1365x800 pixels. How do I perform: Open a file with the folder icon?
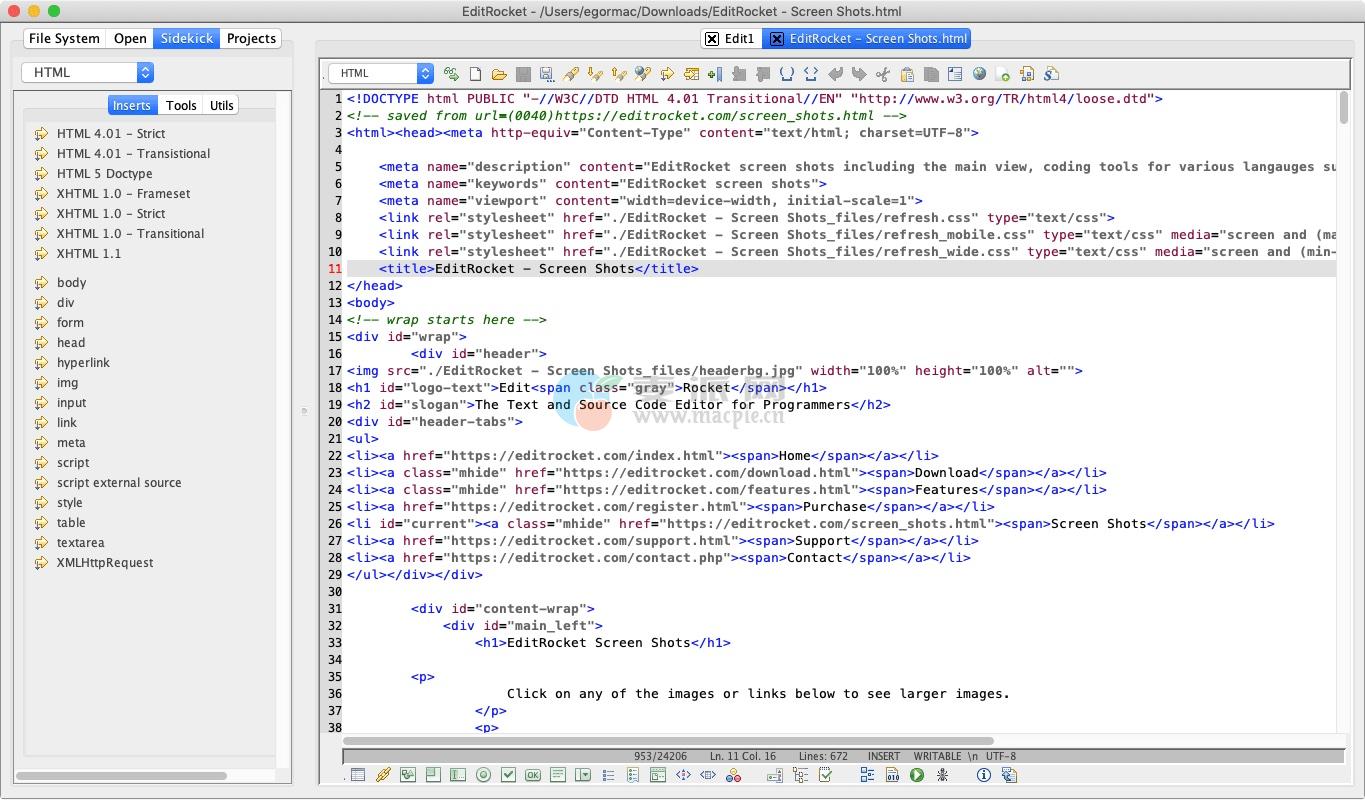tap(499, 74)
